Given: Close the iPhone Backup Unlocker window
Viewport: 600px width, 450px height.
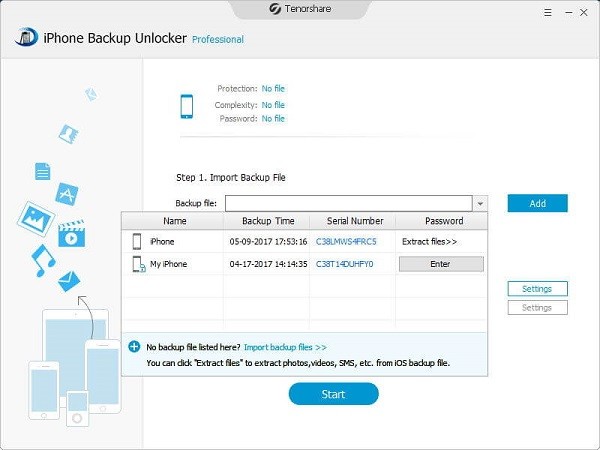Looking at the screenshot, I should [x=584, y=13].
